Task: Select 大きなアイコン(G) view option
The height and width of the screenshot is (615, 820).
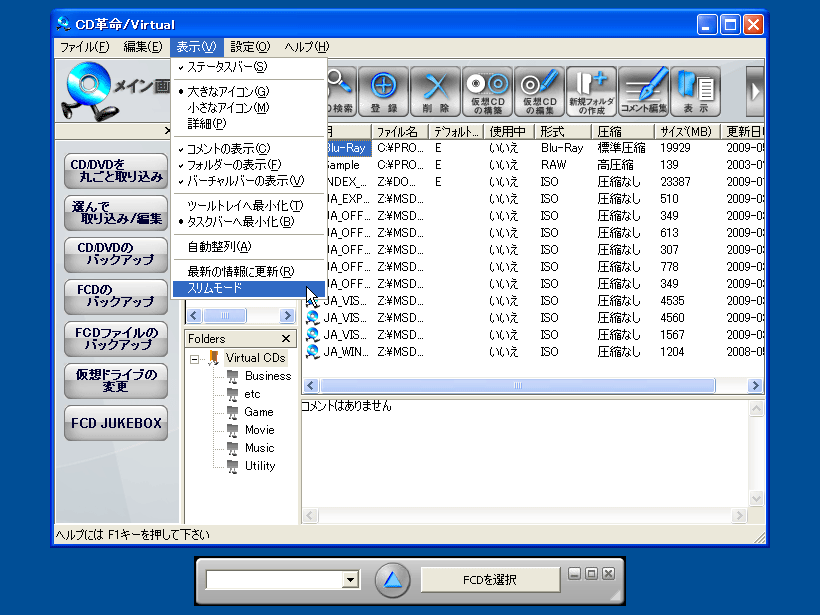Action: pyautogui.click(x=249, y=92)
